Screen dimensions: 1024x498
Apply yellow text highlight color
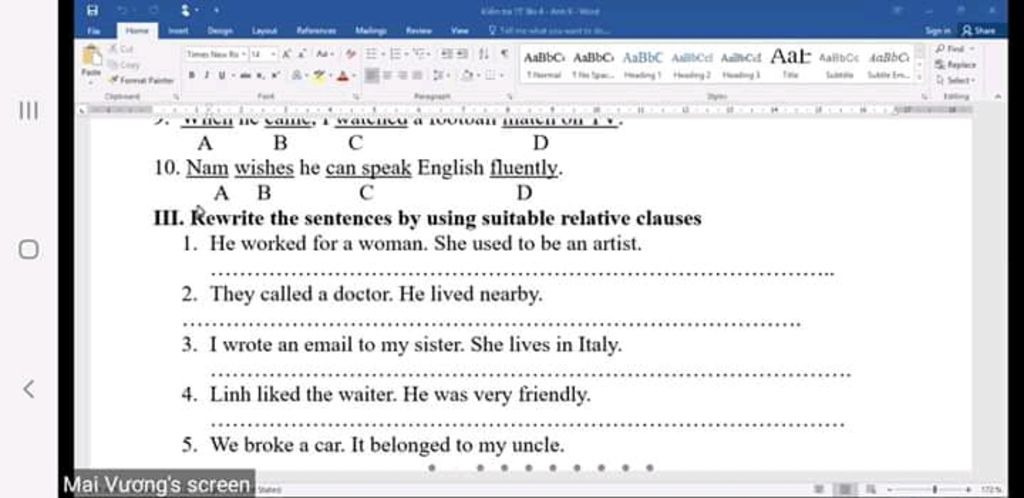[x=320, y=76]
